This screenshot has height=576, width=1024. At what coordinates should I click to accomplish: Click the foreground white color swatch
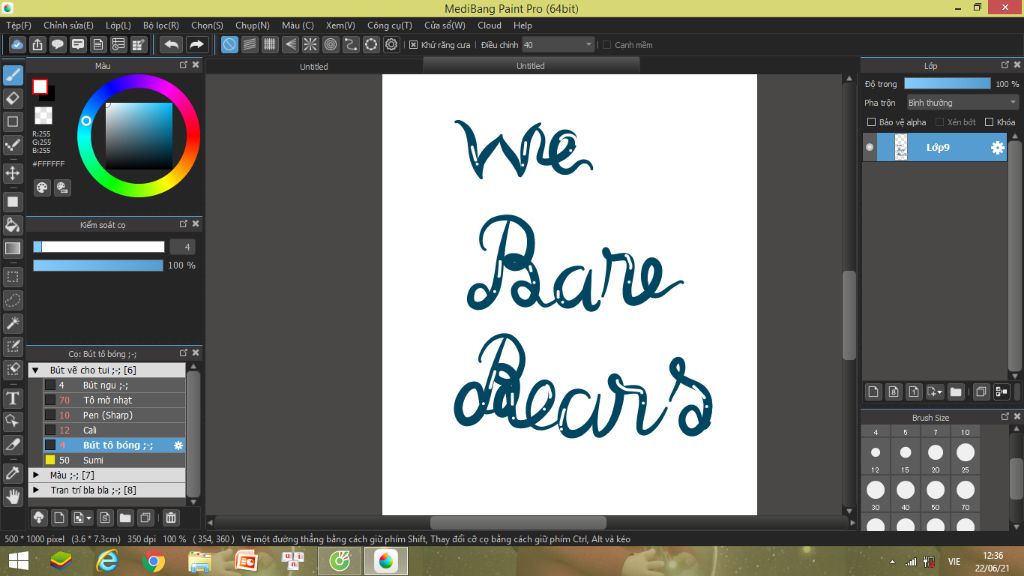(40, 87)
